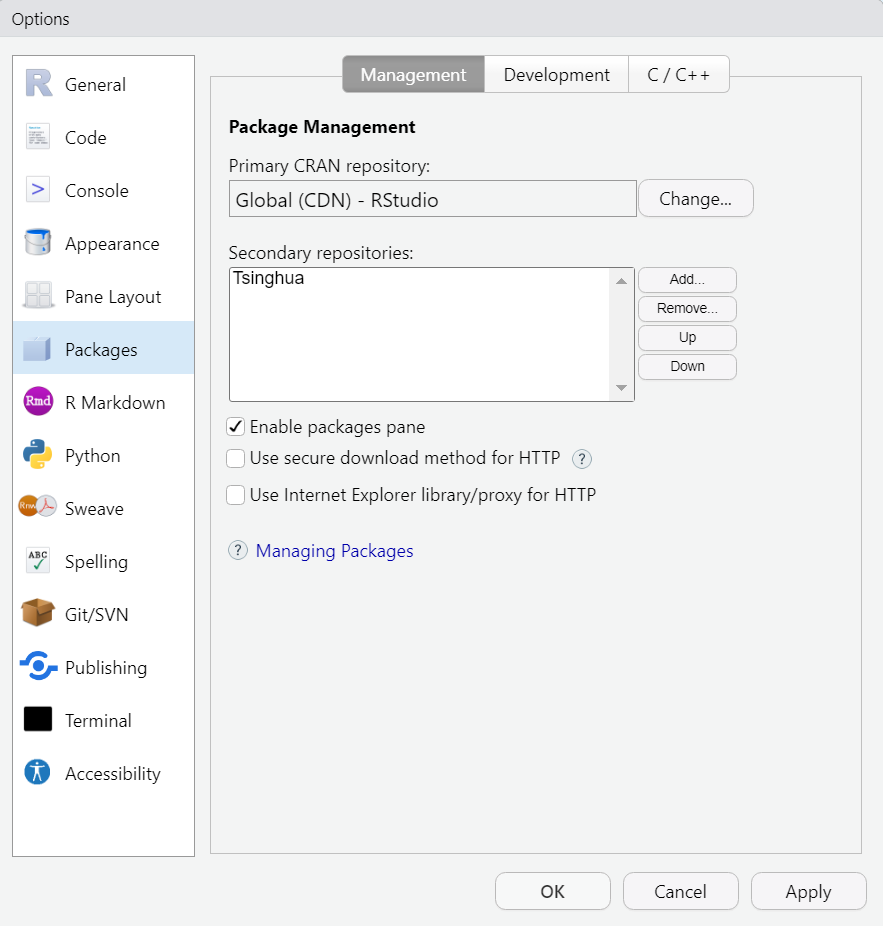The width and height of the screenshot is (883, 926).
Task: Click Remove... repository button
Action: pos(687,308)
